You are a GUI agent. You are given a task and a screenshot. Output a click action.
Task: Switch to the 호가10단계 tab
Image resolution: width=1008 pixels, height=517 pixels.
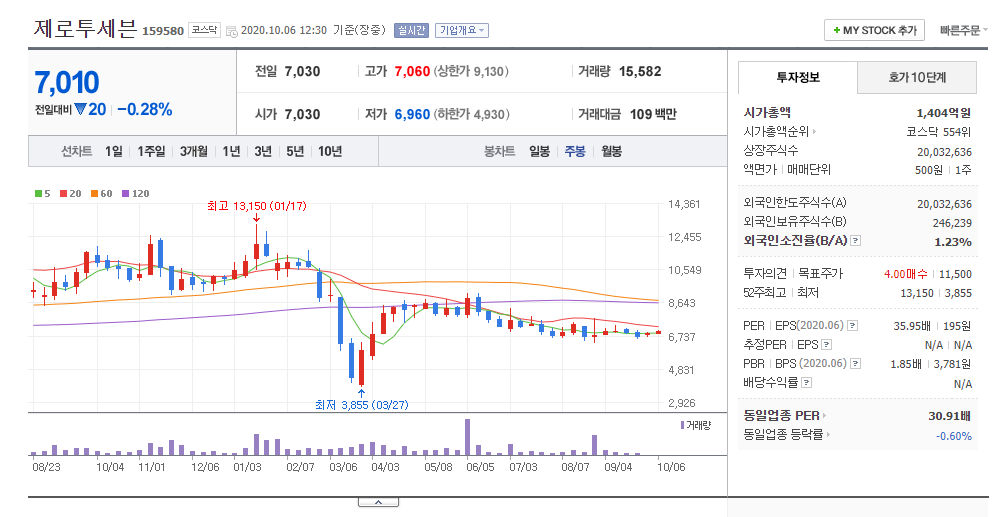coord(917,77)
